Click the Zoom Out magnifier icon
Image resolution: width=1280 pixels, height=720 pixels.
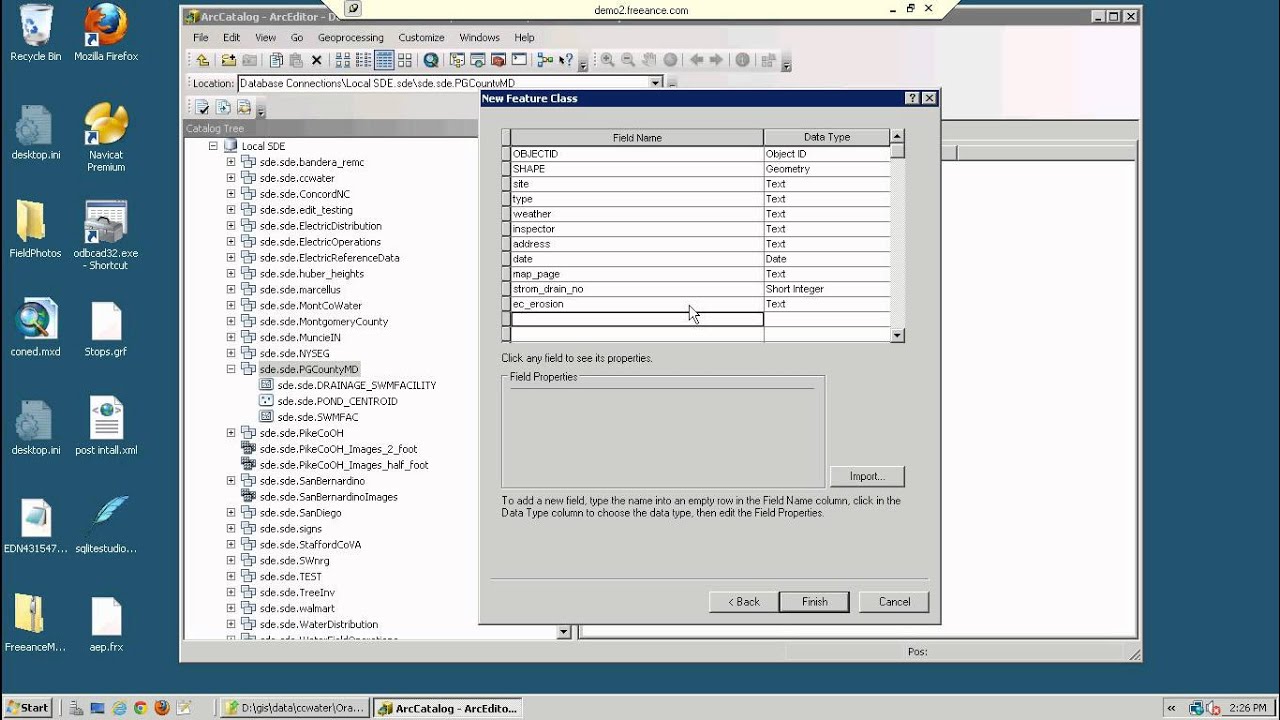628,60
